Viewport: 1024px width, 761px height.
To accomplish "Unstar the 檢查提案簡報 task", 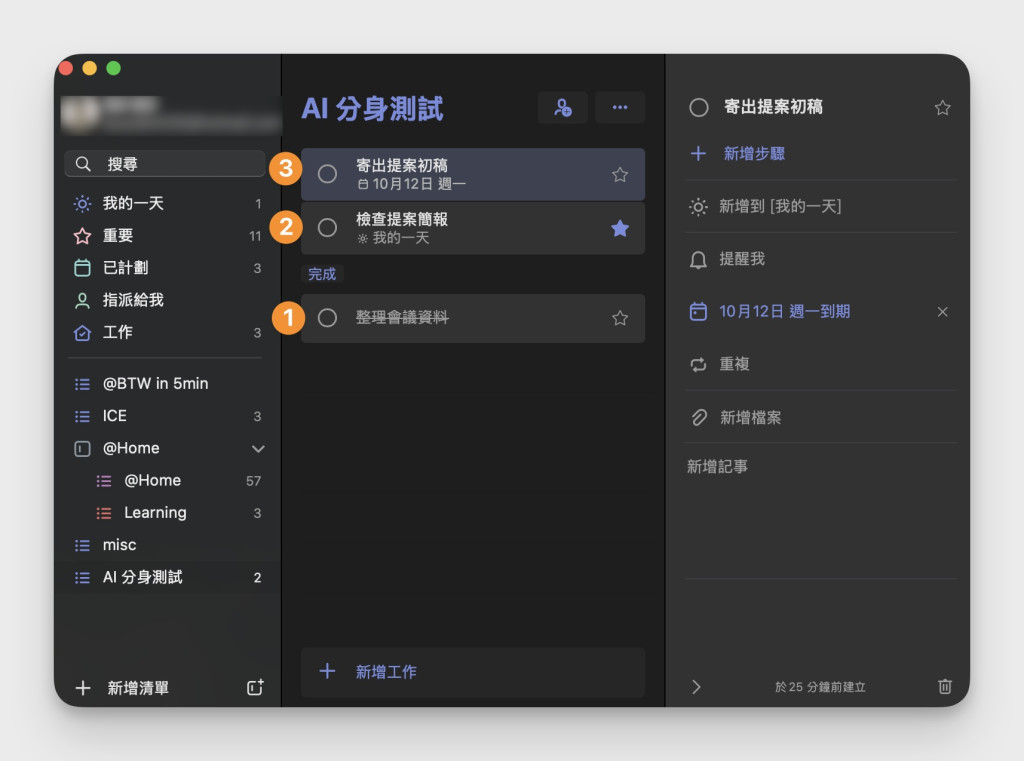I will point(620,228).
